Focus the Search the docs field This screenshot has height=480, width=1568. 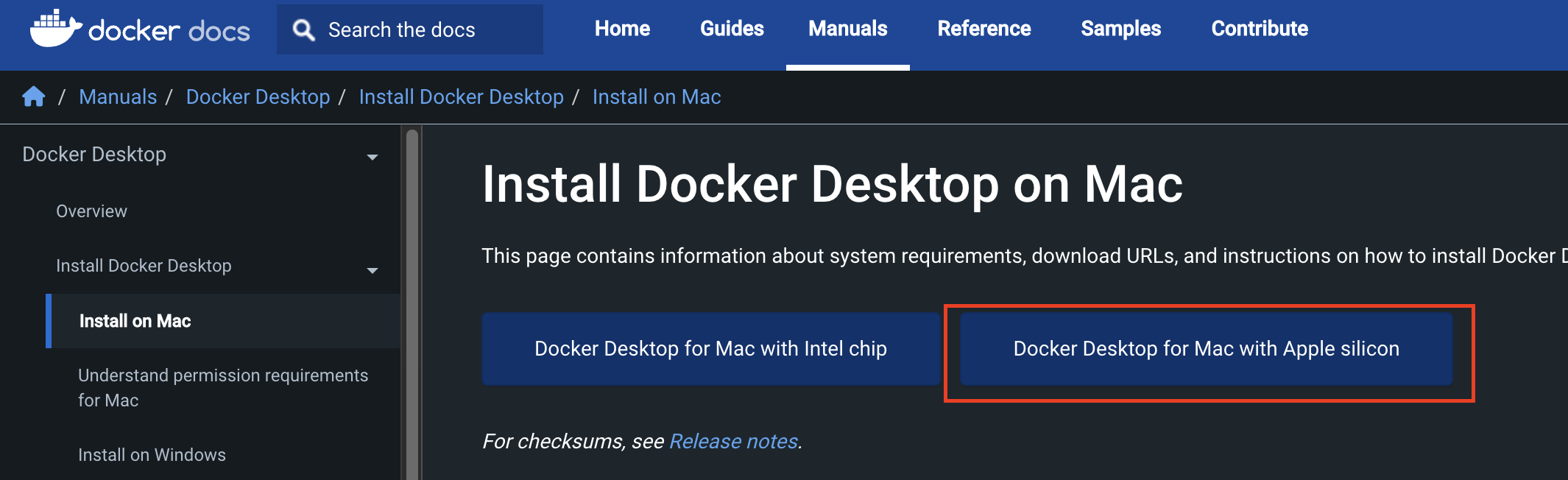(410, 29)
